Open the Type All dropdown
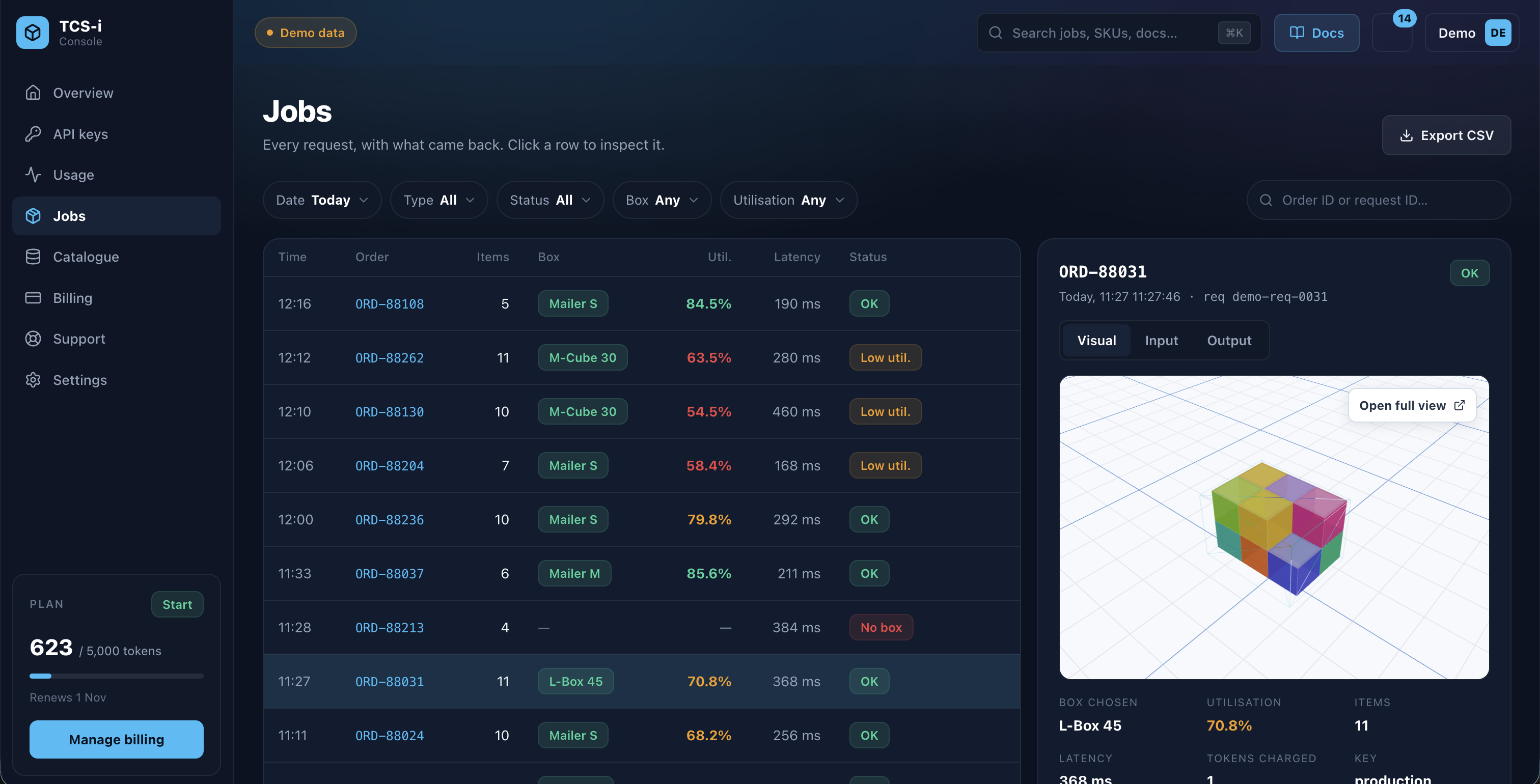Screen dimensions: 1540x784 click(x=439, y=200)
